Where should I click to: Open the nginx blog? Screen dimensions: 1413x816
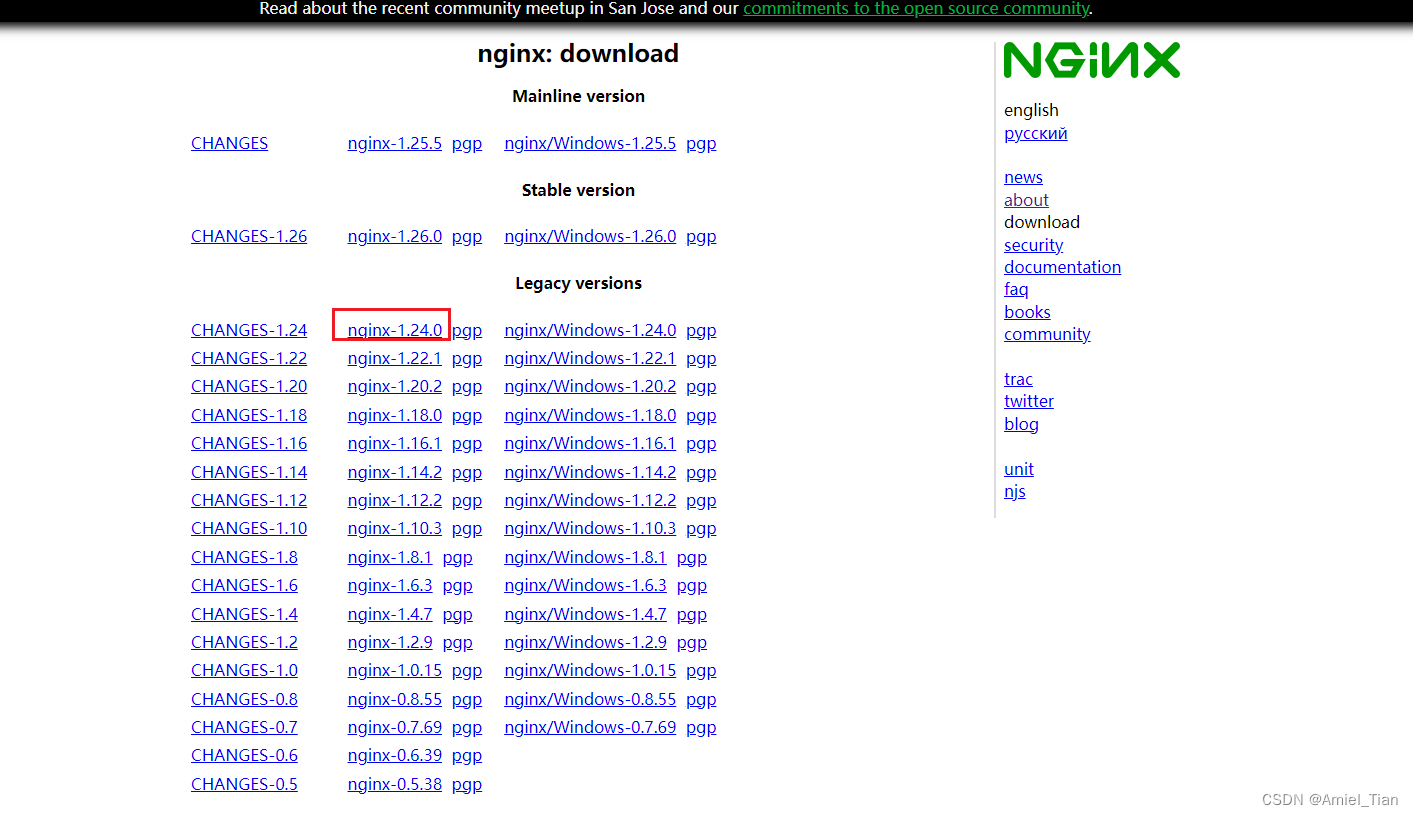coord(1021,423)
